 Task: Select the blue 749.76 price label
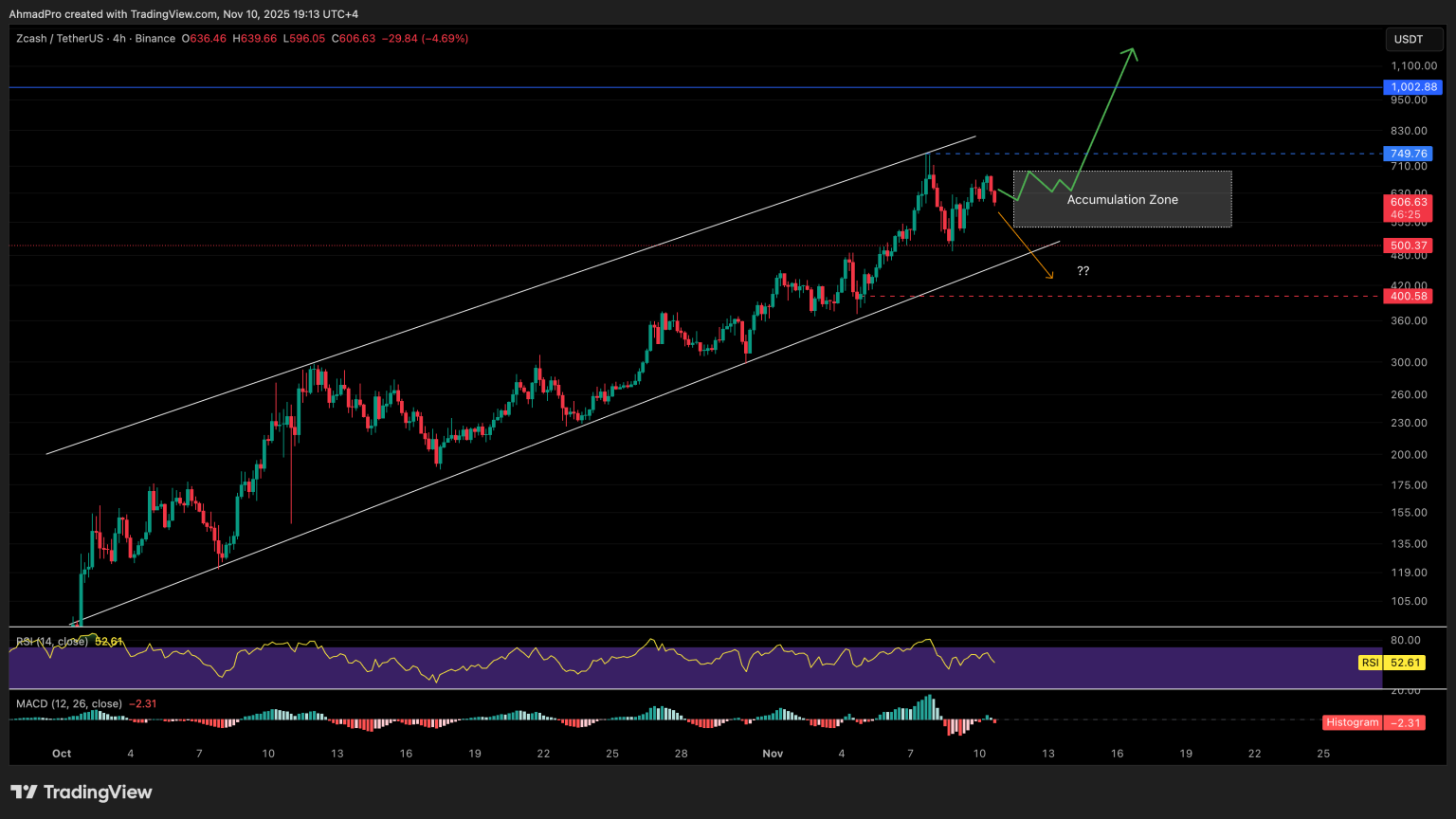[x=1408, y=154]
